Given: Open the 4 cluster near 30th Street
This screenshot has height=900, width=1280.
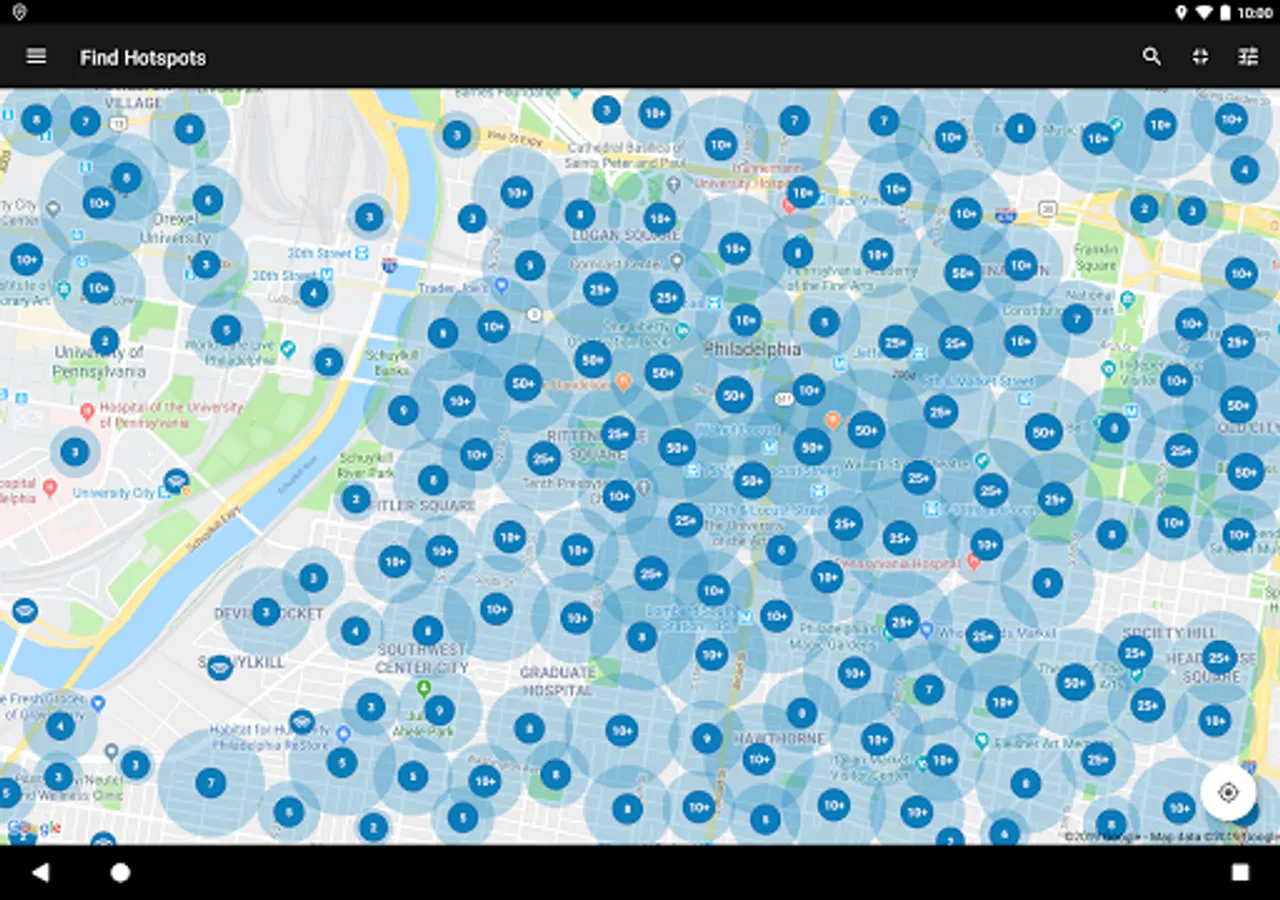Looking at the screenshot, I should 314,293.
